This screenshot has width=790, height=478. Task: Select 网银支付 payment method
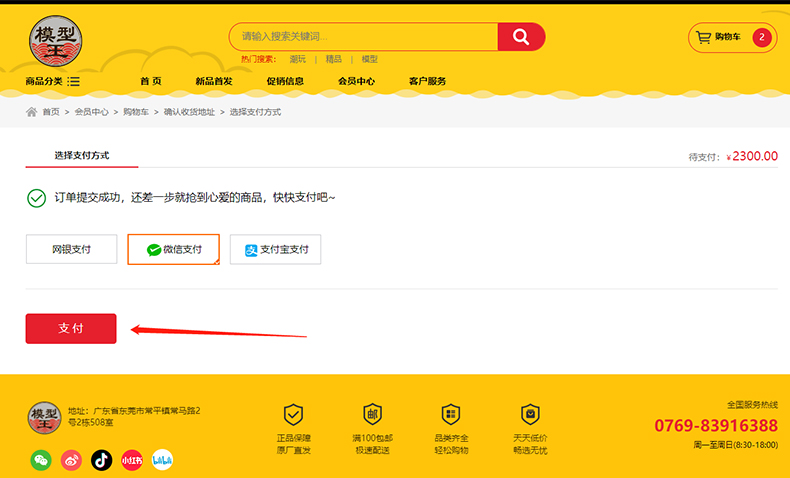click(x=71, y=249)
